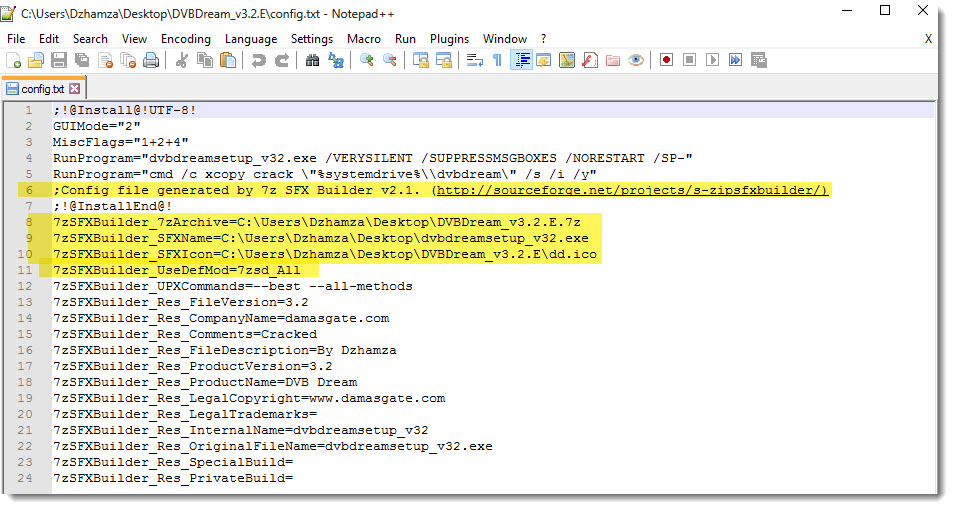The image size is (953, 509).
Task: Close the current document using the toolbar icon
Action: tap(105, 60)
